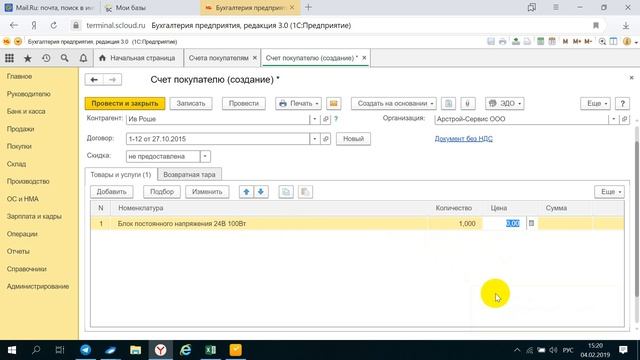640x360 pixels.
Task: Open Контрагент field link icon
Action: click(326, 119)
